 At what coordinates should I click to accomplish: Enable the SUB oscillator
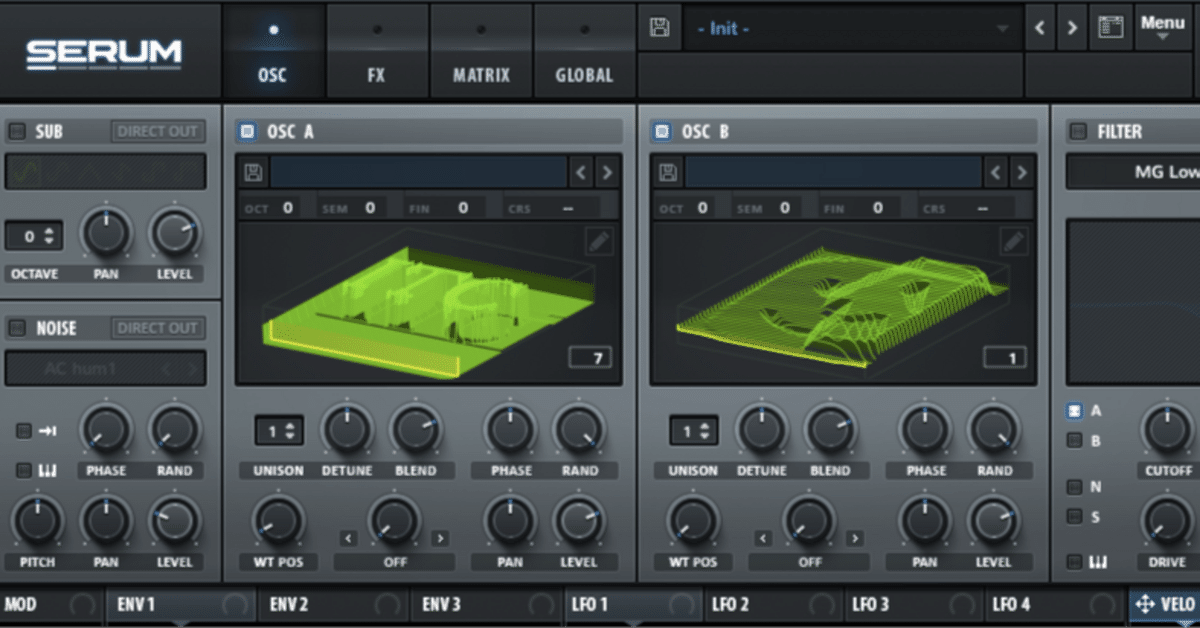(x=17, y=131)
